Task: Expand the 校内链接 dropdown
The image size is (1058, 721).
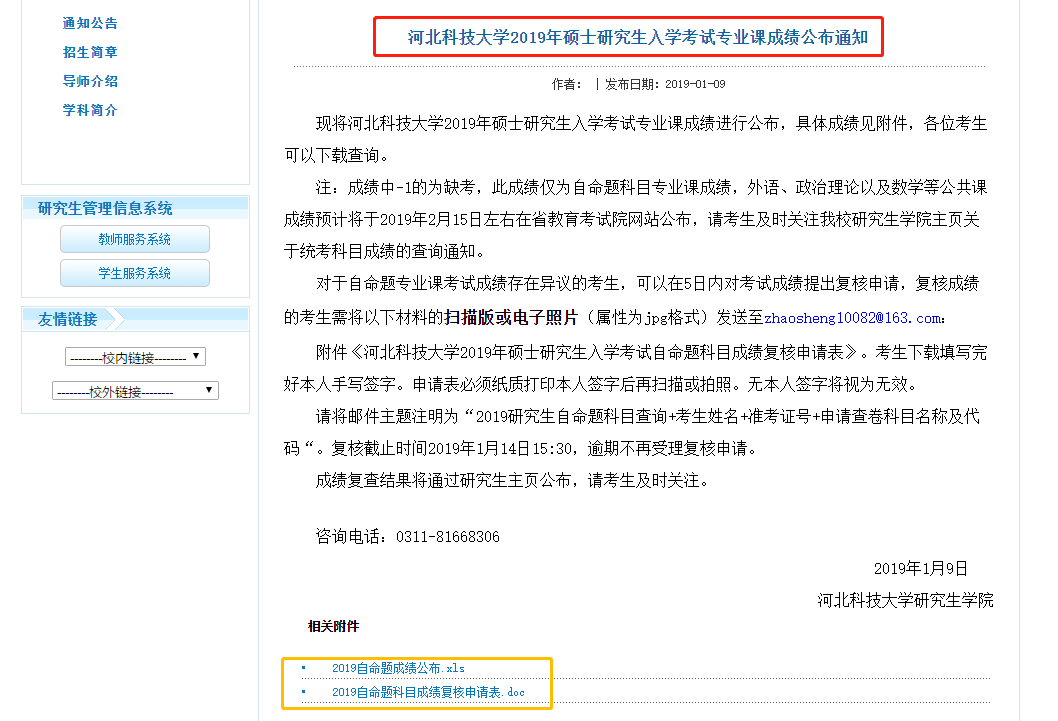Action: 135,357
